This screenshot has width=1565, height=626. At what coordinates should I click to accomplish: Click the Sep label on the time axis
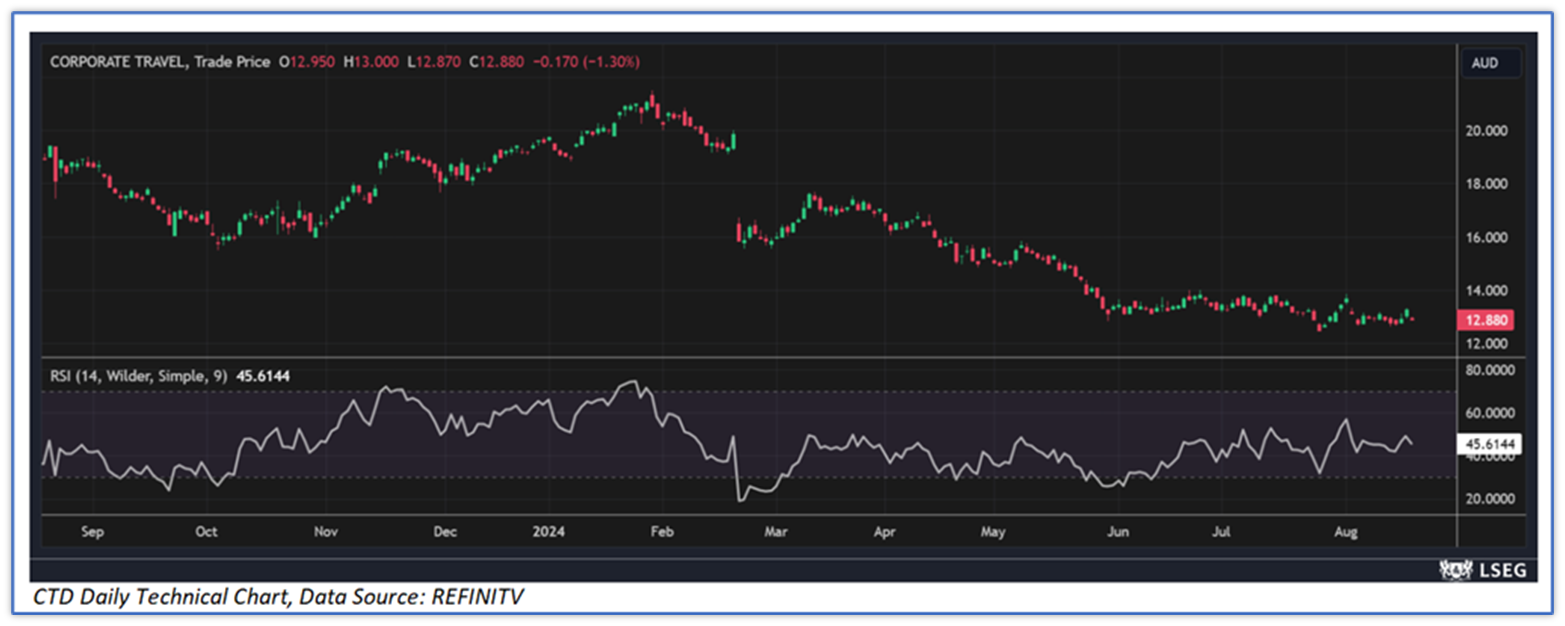[92, 533]
